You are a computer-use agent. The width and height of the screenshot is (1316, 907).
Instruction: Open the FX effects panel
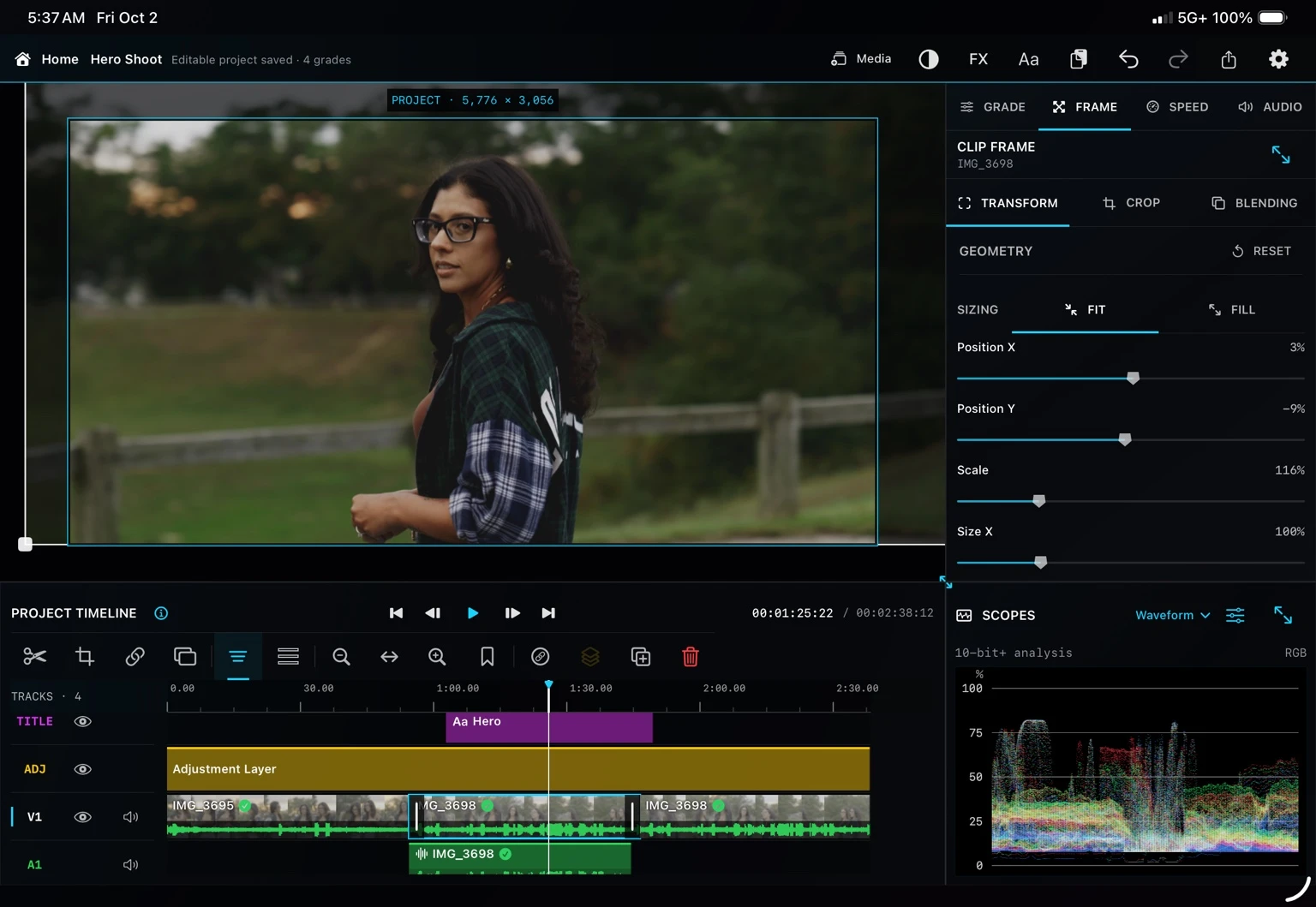978,59
